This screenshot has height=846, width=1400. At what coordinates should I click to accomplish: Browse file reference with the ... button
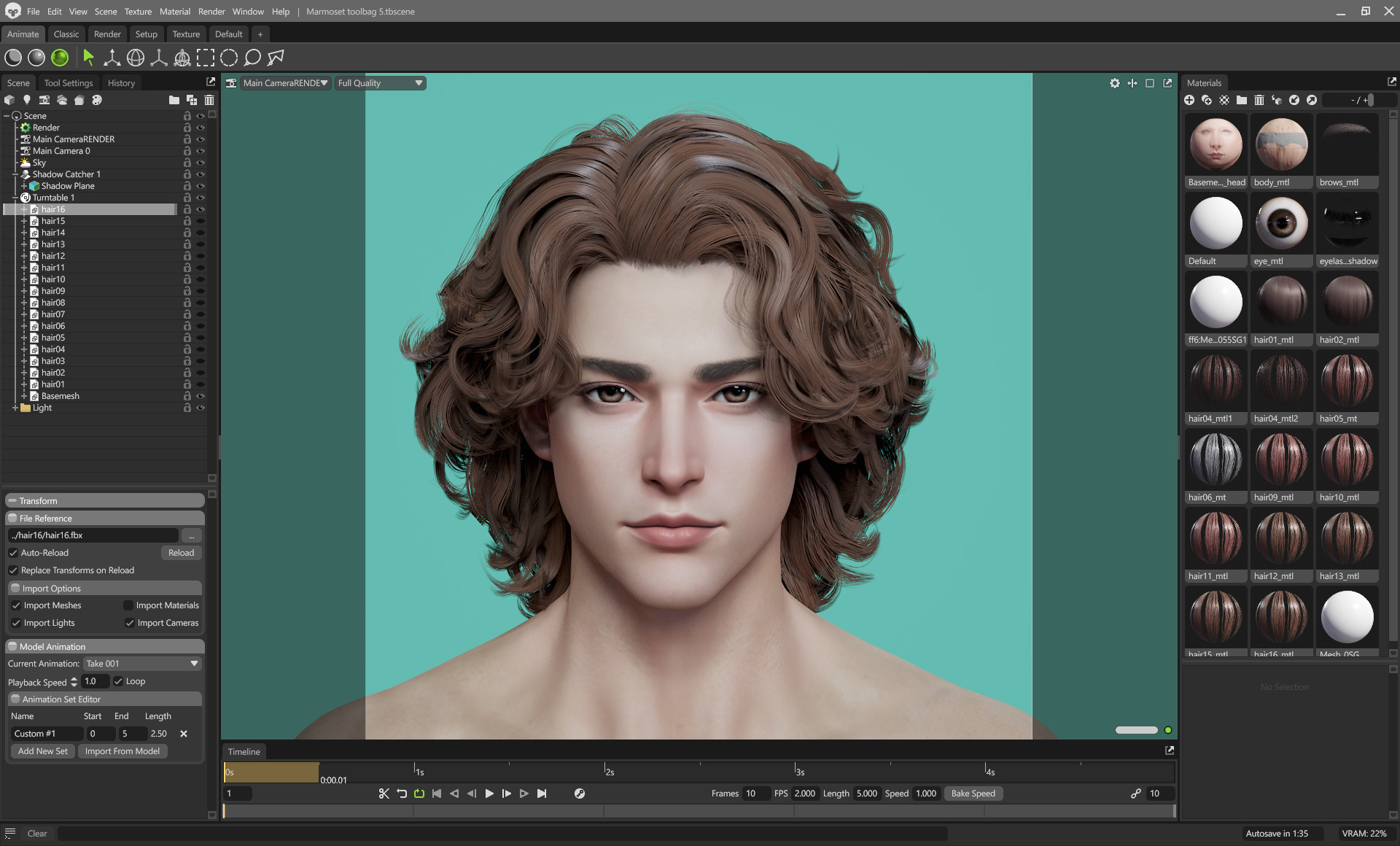coord(191,535)
